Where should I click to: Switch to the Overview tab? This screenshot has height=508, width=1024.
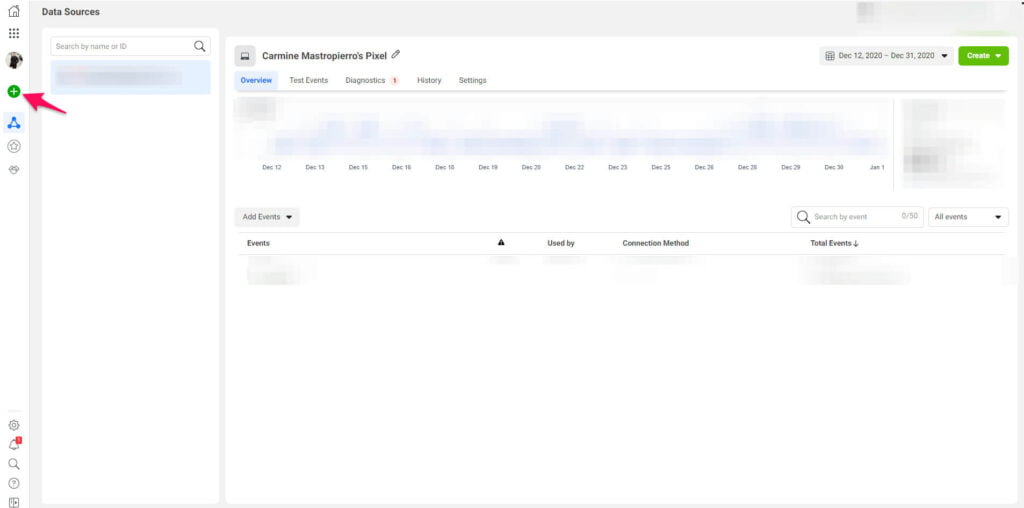[x=256, y=80]
